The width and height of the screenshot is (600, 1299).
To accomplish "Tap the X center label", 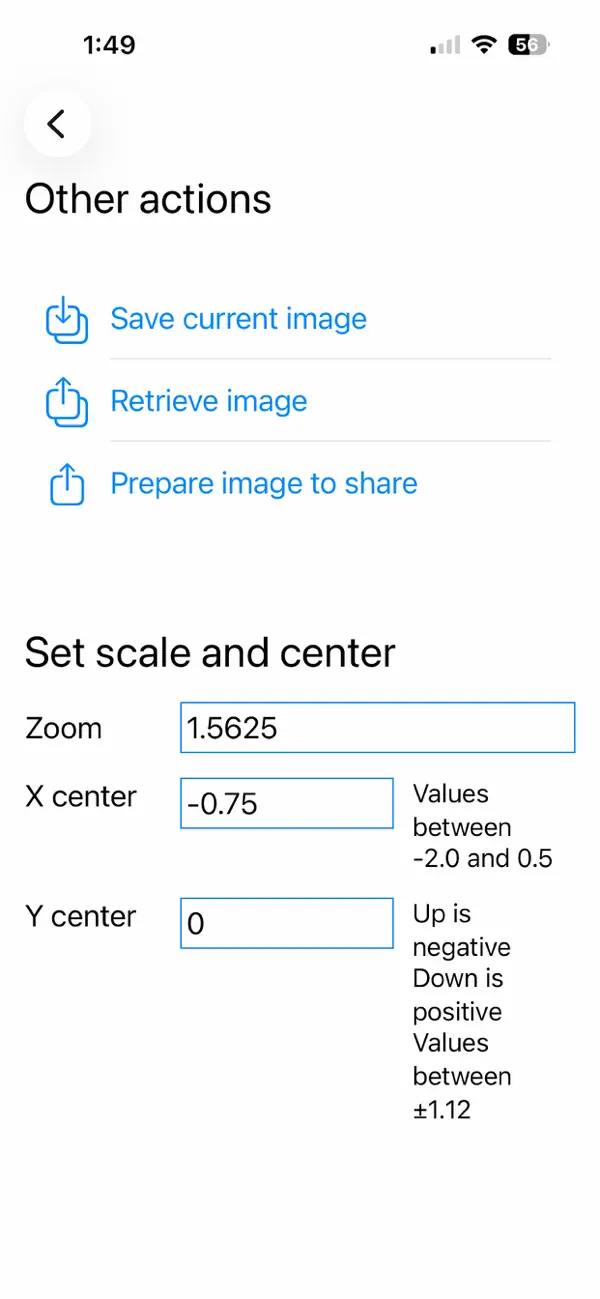I will (x=81, y=797).
